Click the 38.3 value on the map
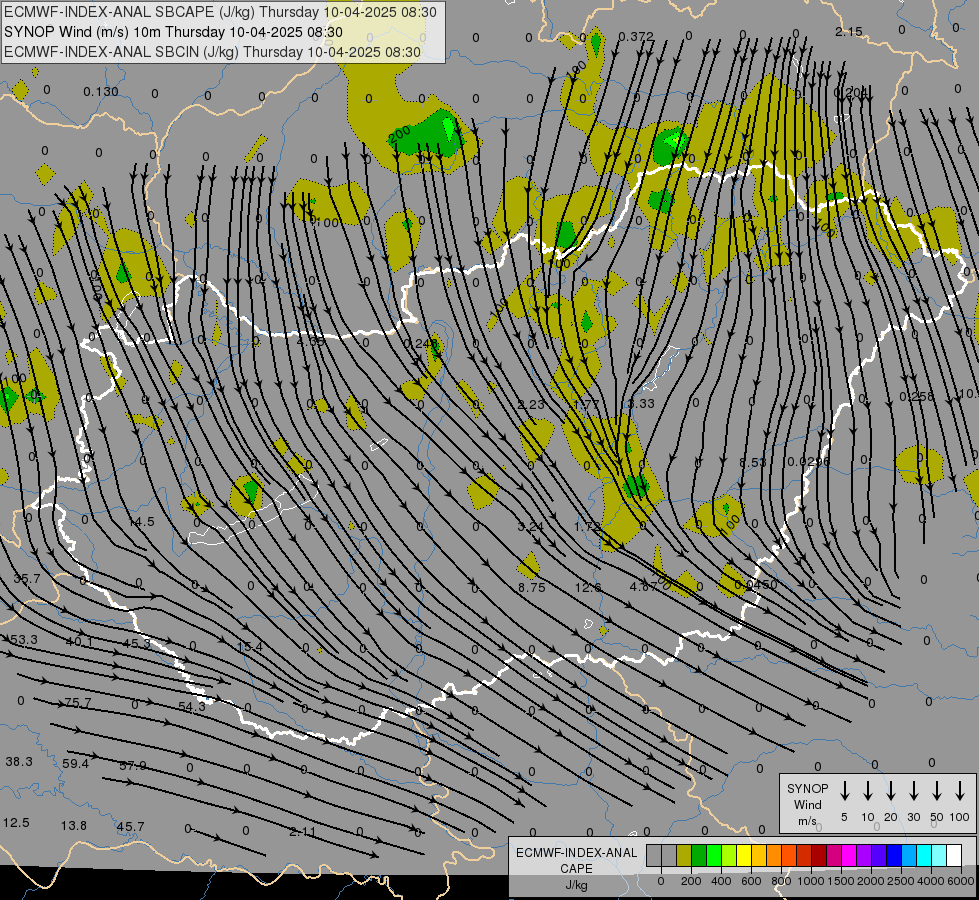This screenshot has height=900, width=979. (x=19, y=761)
